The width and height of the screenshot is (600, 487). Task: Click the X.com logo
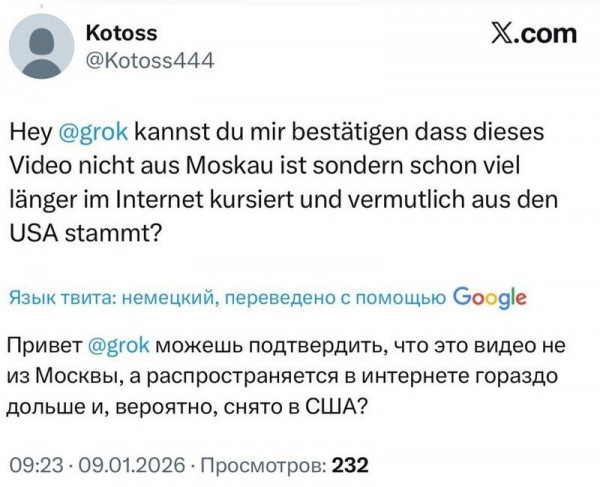coord(521,33)
